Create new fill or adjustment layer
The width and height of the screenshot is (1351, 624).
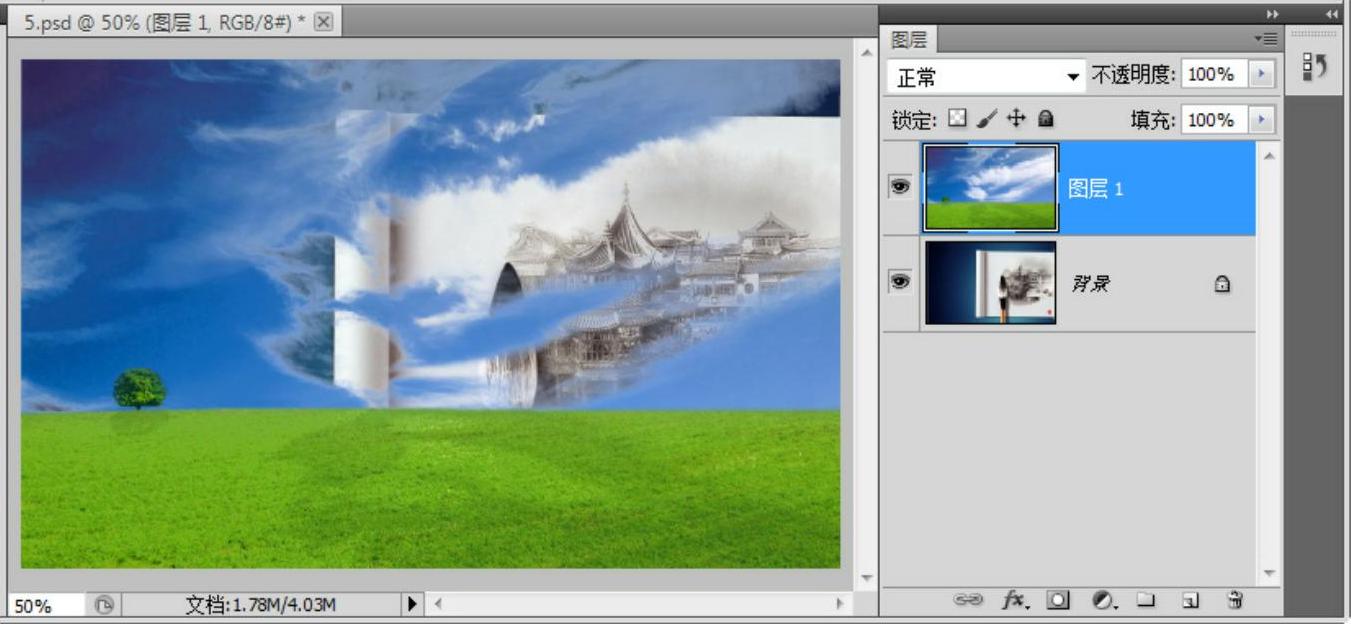1103,600
